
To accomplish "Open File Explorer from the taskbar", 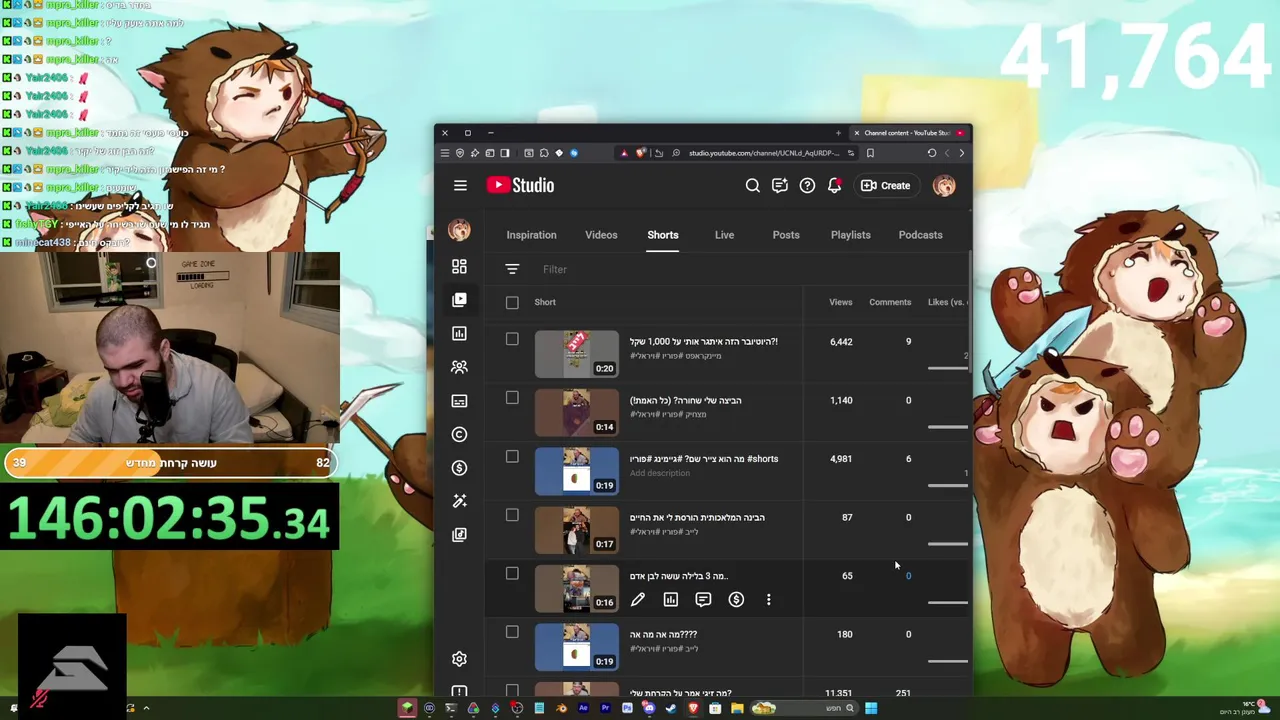I will click(737, 708).
